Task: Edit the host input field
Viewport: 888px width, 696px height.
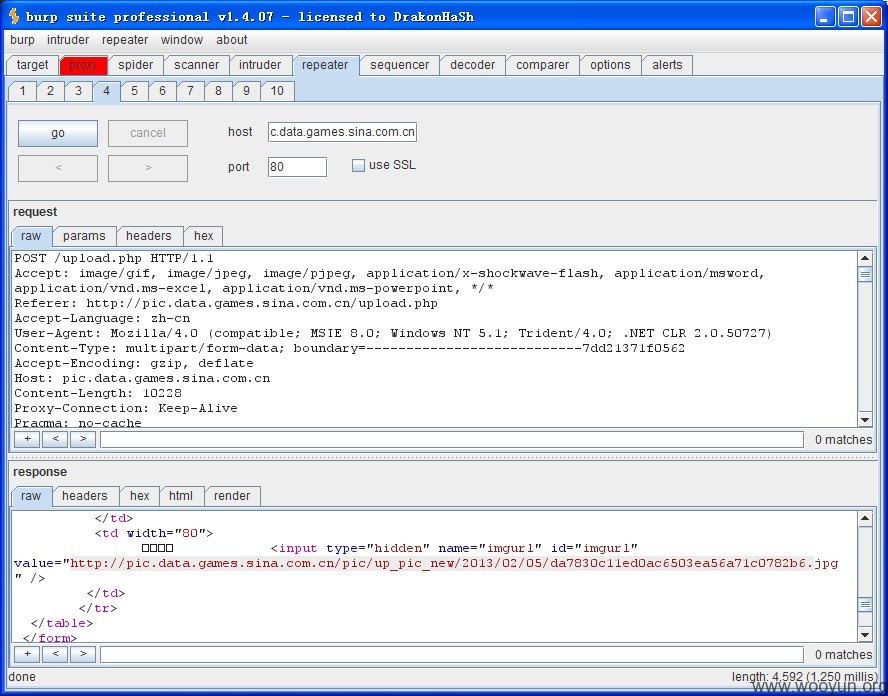Action: (343, 132)
